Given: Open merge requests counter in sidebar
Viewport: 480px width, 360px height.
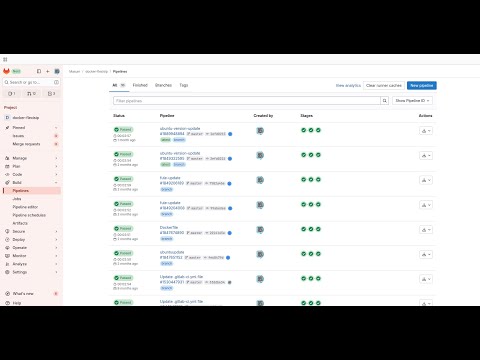Looking at the screenshot, I should pyautogui.click(x=31, y=94).
